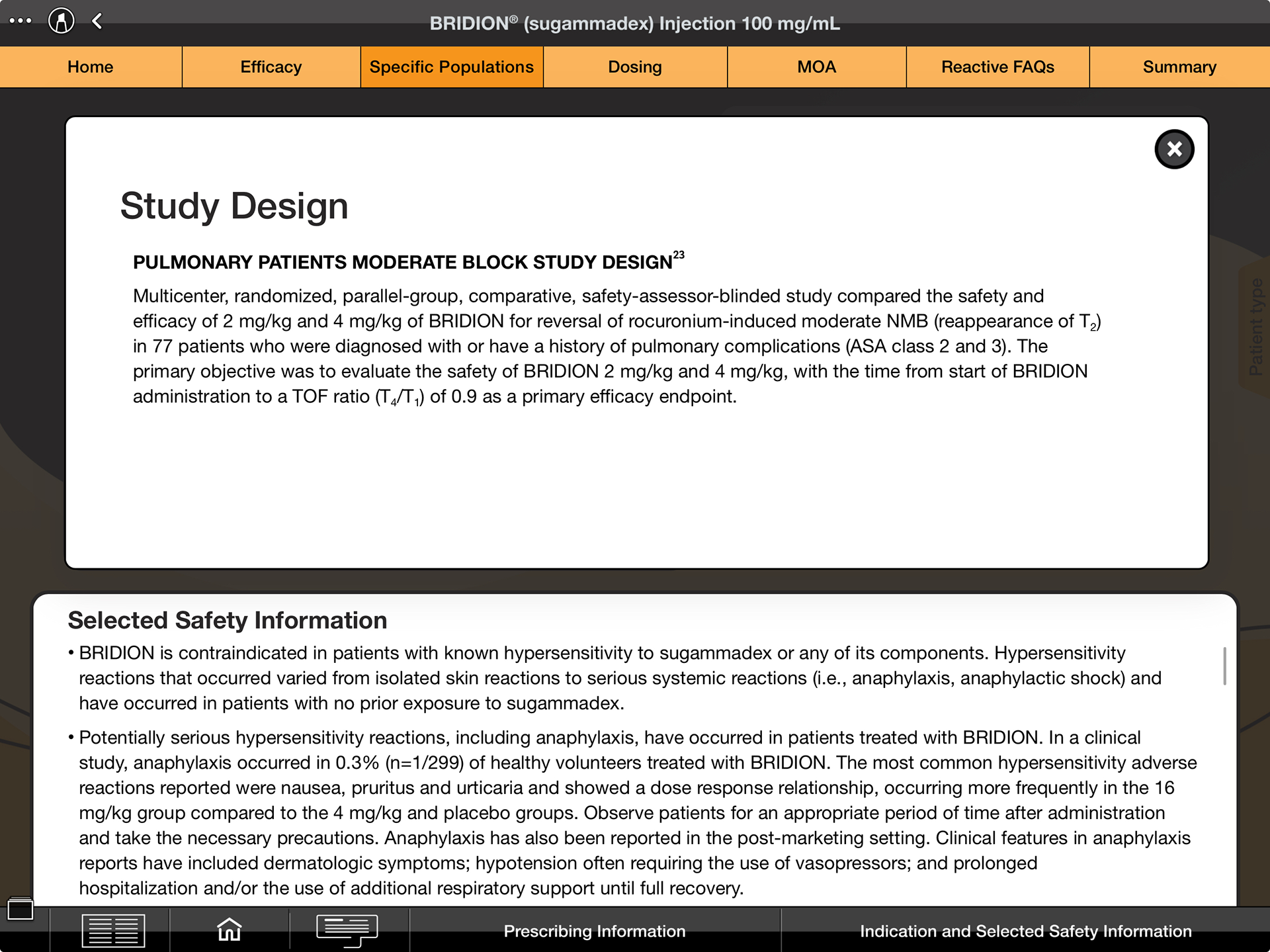The height and width of the screenshot is (952, 1270).
Task: Click the Selected Safety Information heading
Action: (228, 621)
